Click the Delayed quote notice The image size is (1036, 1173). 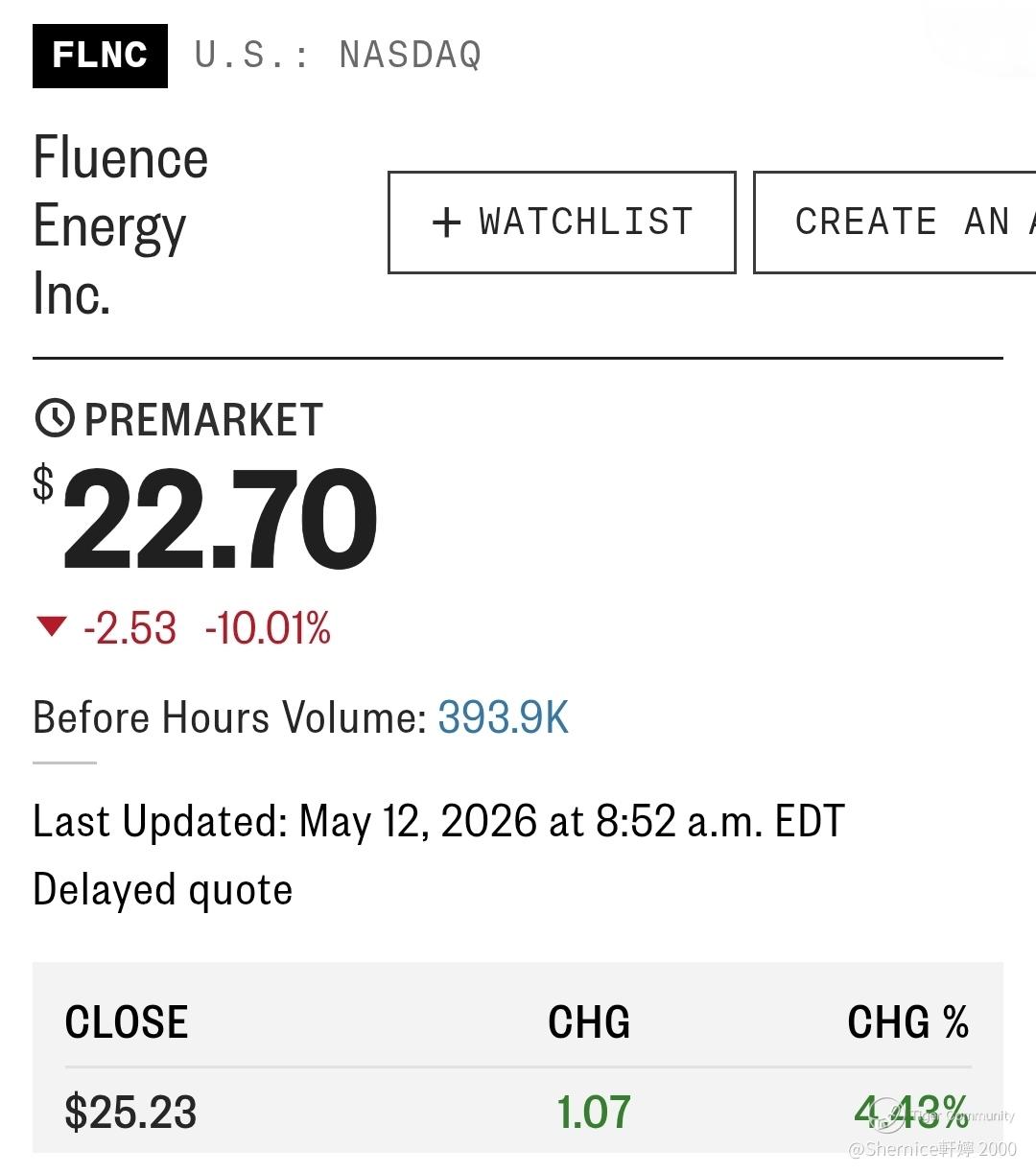click(x=162, y=890)
